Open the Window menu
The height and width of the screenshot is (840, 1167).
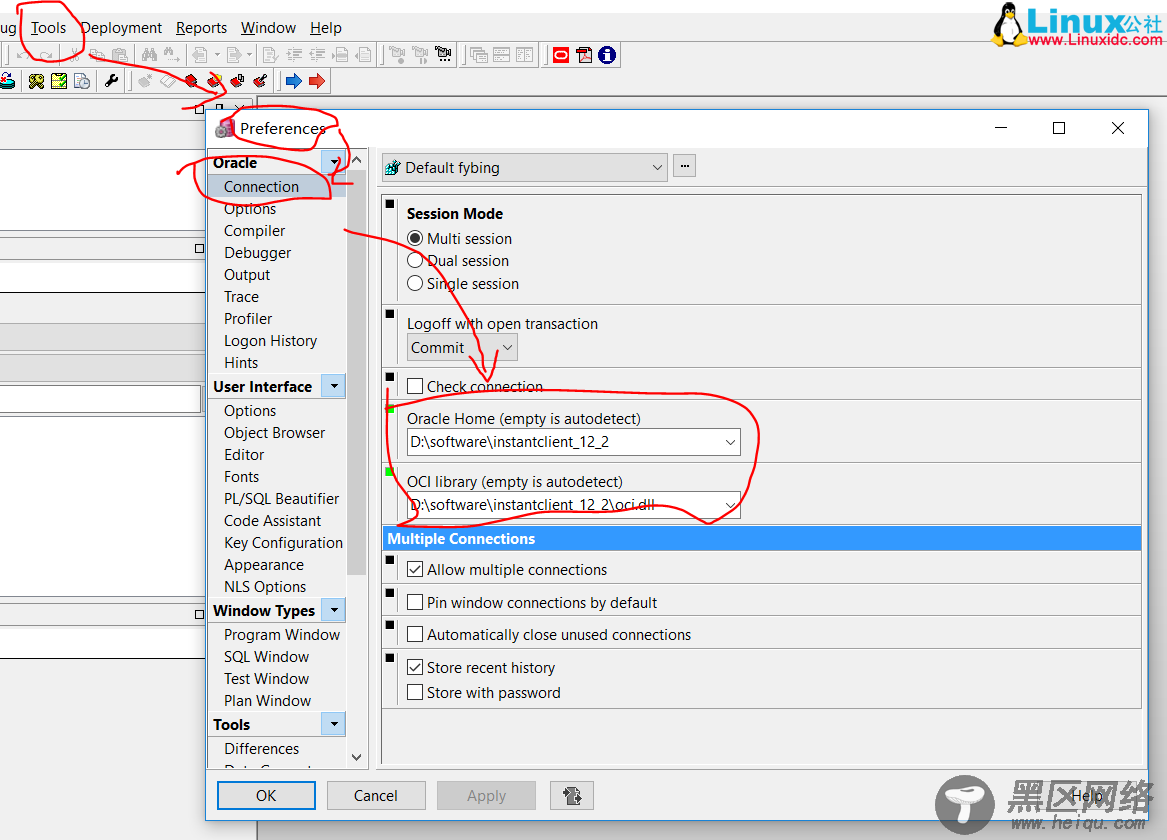[268, 28]
